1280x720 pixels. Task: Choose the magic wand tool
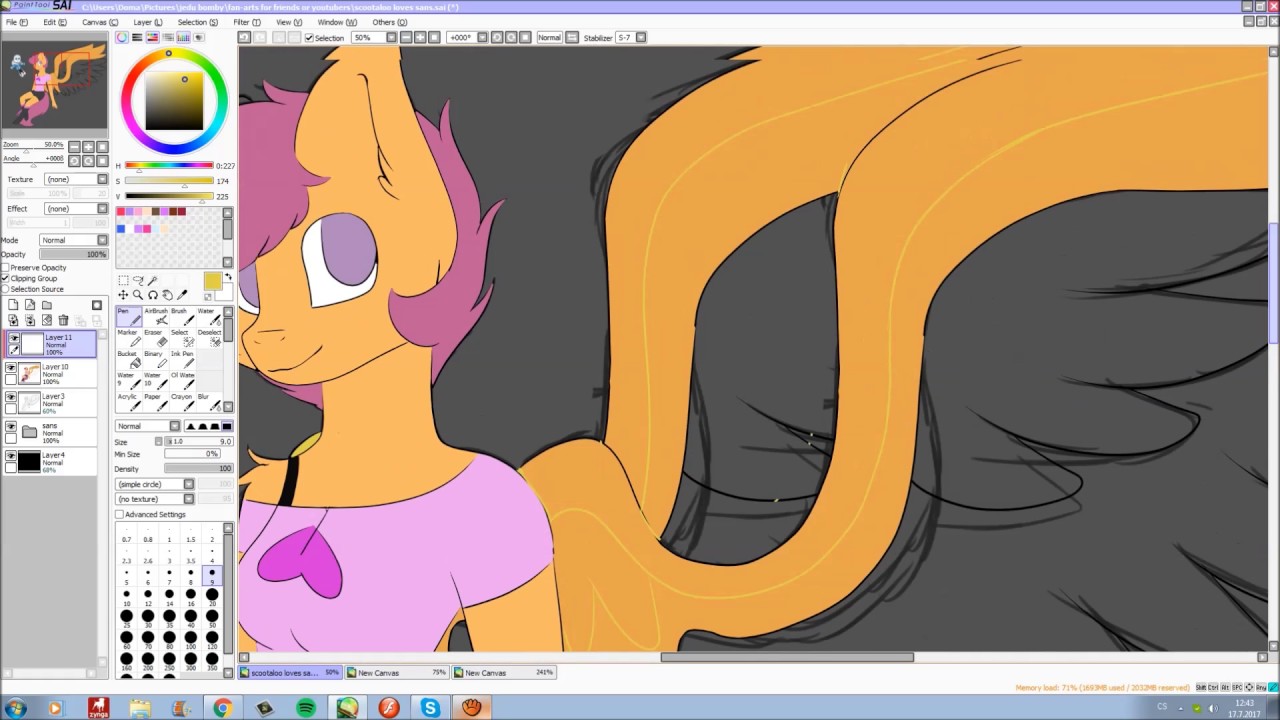pos(153,281)
